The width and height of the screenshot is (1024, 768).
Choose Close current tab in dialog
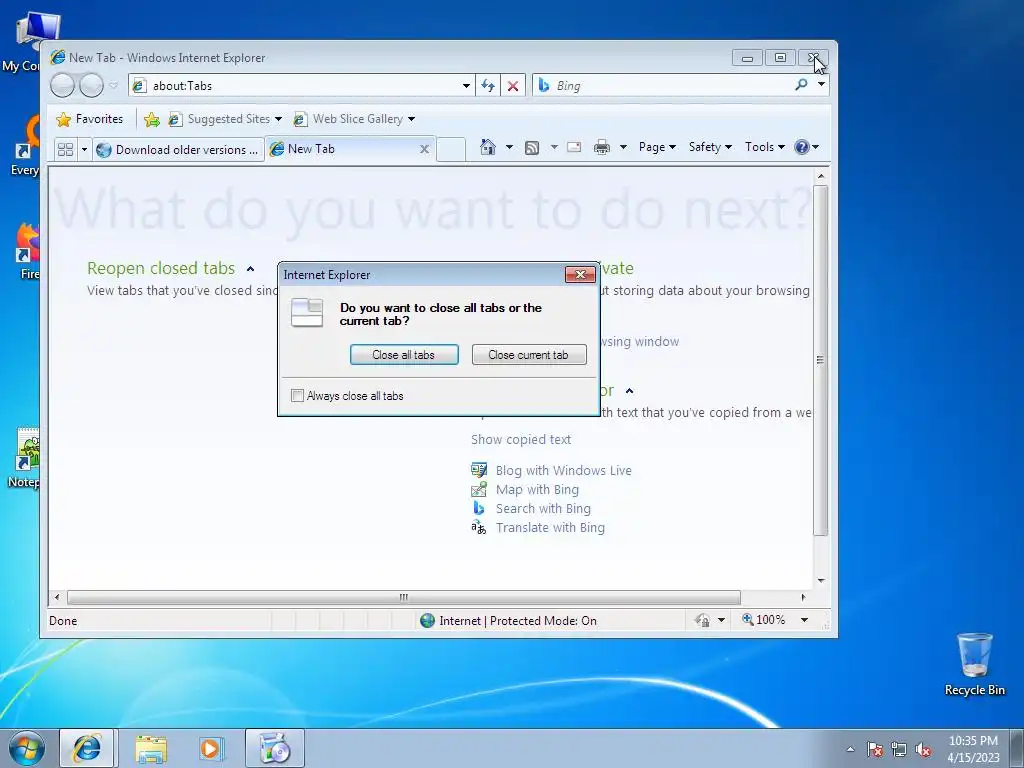529,355
